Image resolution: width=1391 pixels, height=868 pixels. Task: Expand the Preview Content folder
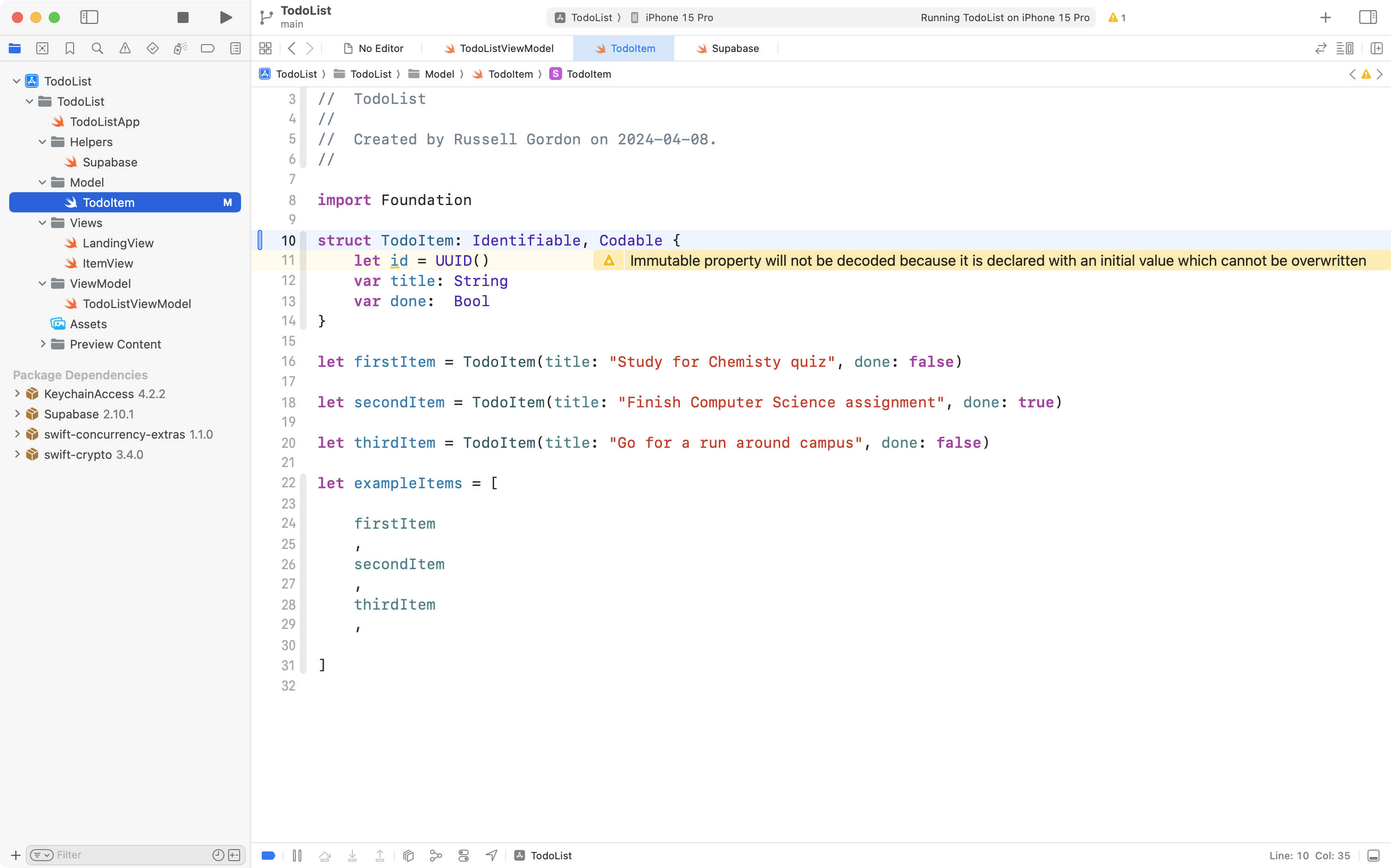[x=42, y=344]
